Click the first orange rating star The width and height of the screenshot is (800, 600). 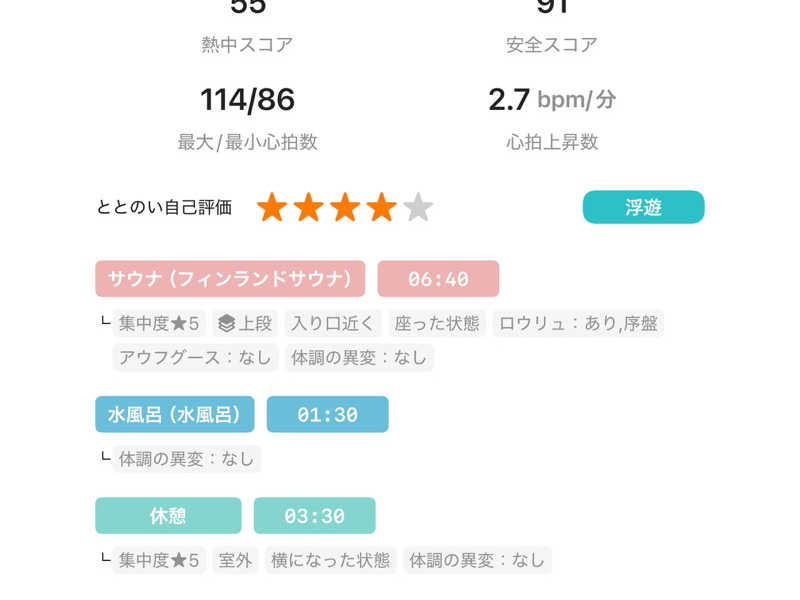click(272, 208)
